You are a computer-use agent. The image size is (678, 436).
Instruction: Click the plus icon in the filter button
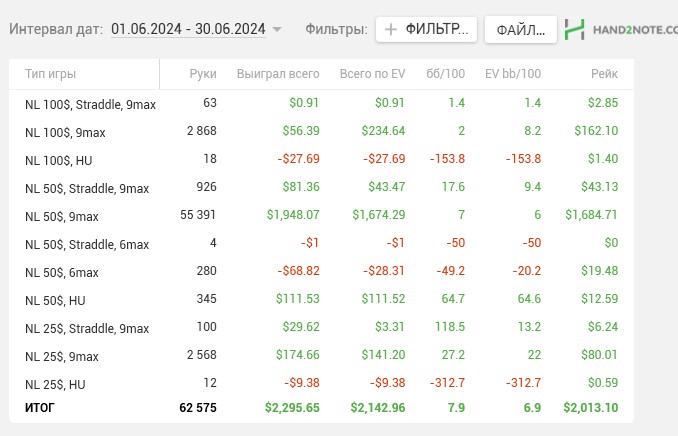[391, 30]
